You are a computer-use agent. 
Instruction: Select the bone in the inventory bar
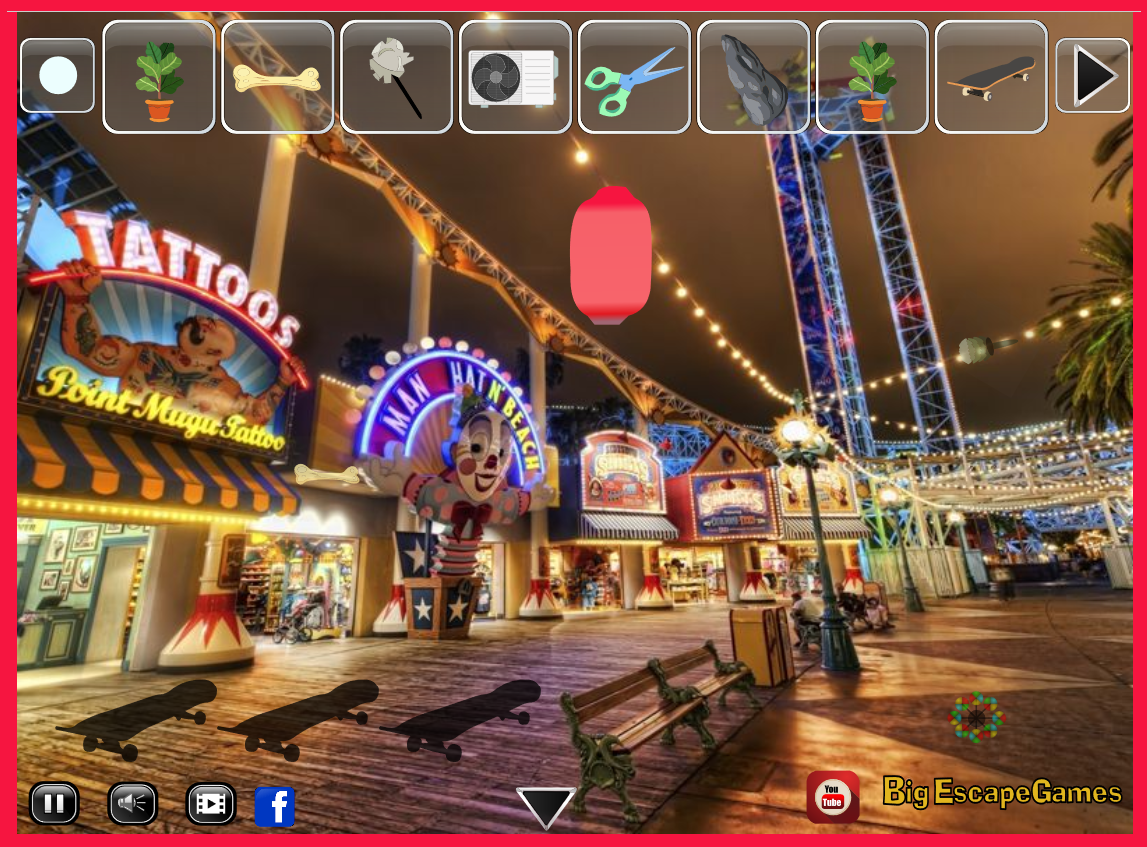point(277,78)
